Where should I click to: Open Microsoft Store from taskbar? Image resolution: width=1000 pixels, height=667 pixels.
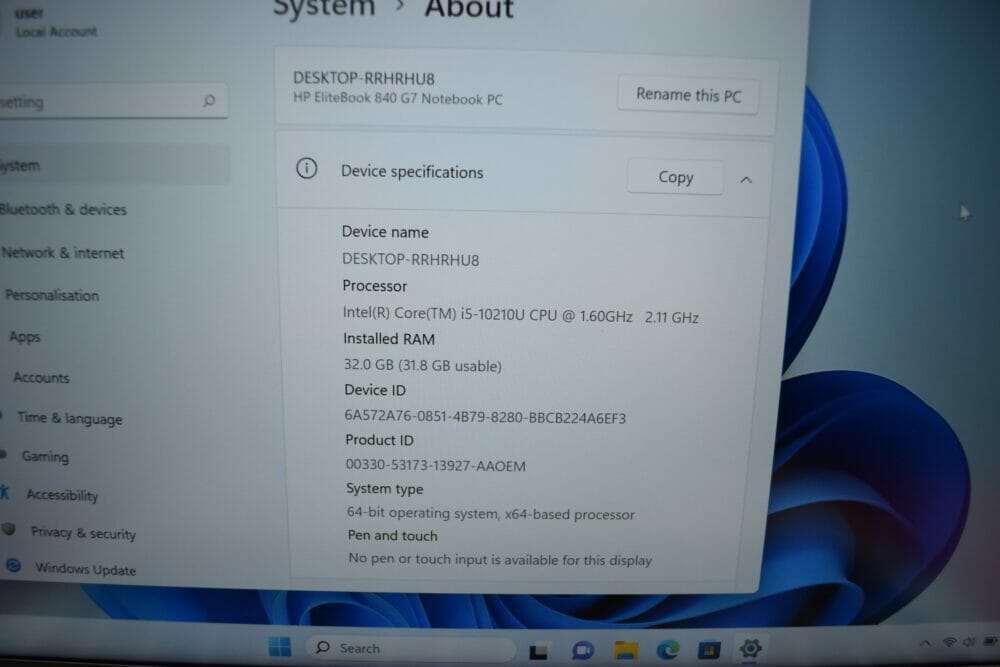click(709, 650)
